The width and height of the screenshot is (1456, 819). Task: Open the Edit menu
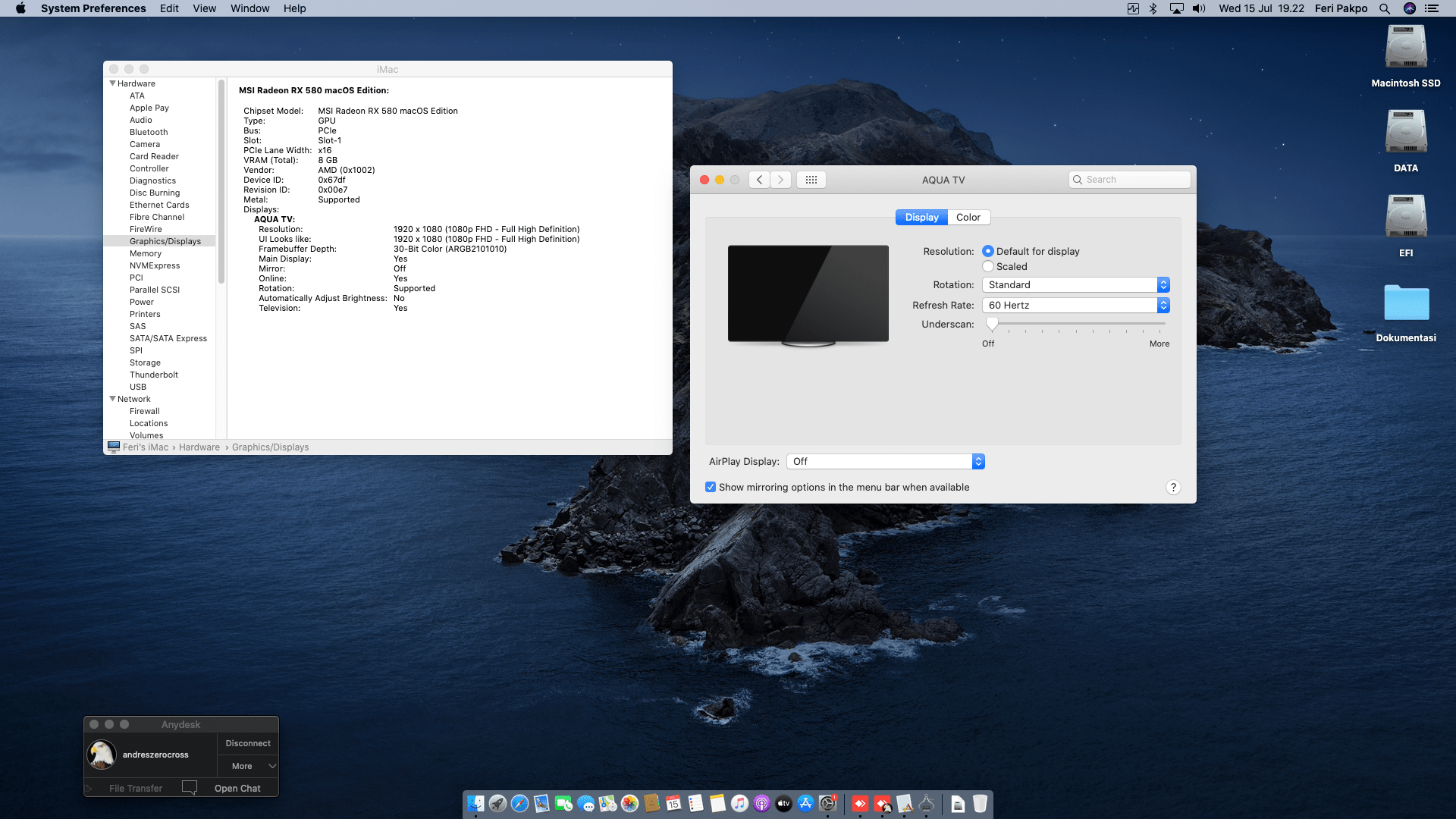tap(169, 8)
